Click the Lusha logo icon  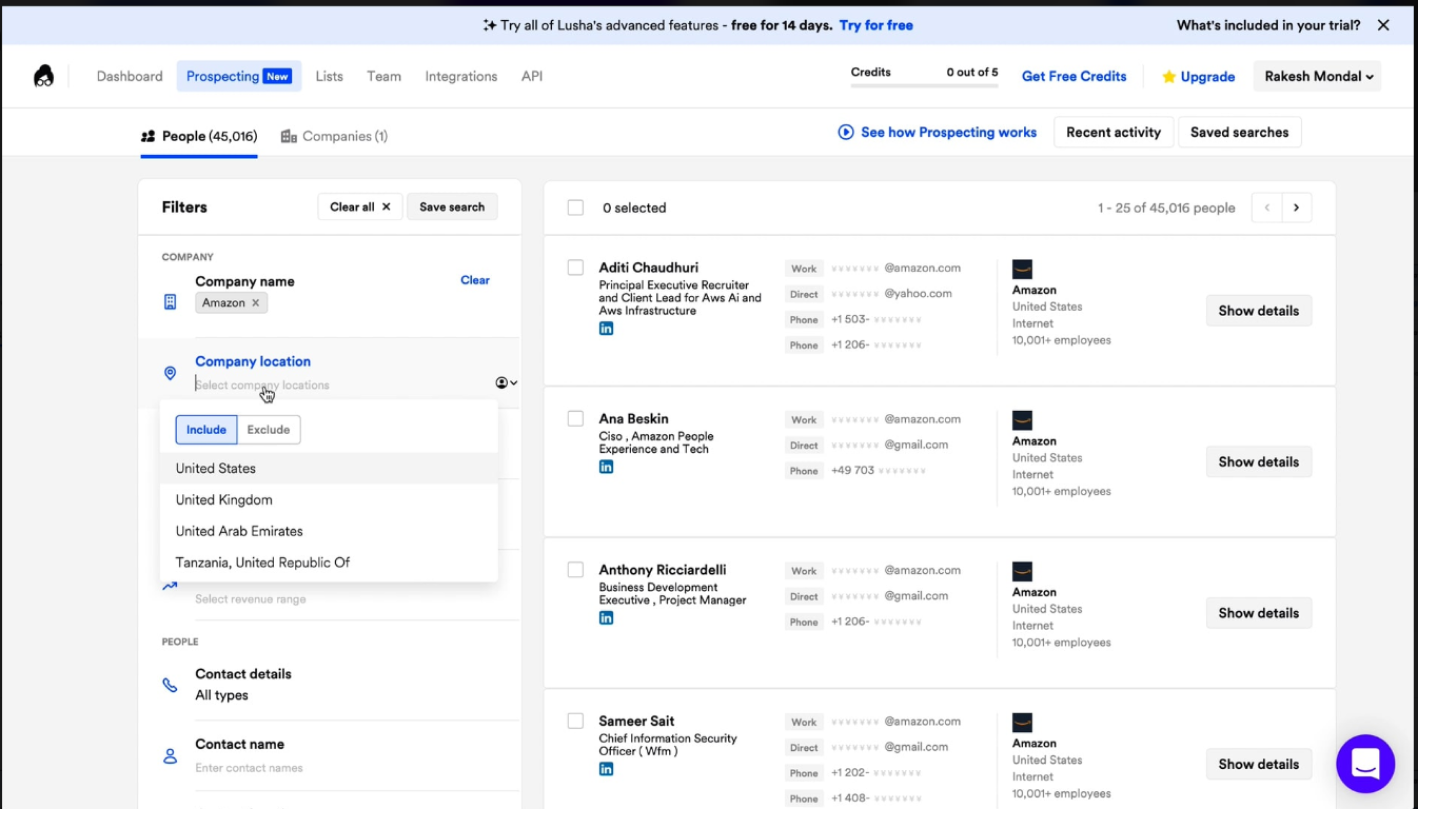point(43,76)
